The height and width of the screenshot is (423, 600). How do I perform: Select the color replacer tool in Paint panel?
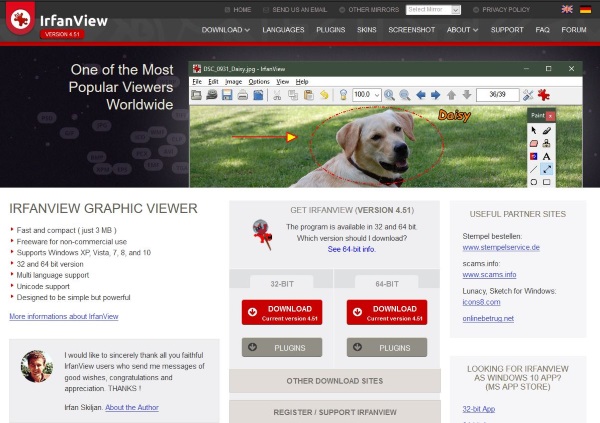534,156
